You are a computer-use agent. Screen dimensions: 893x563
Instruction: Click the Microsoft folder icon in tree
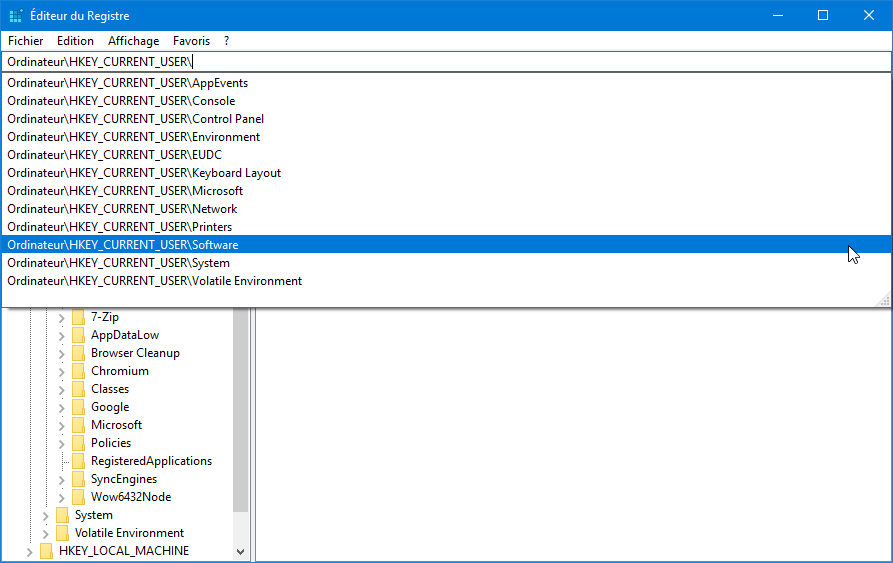coord(79,425)
